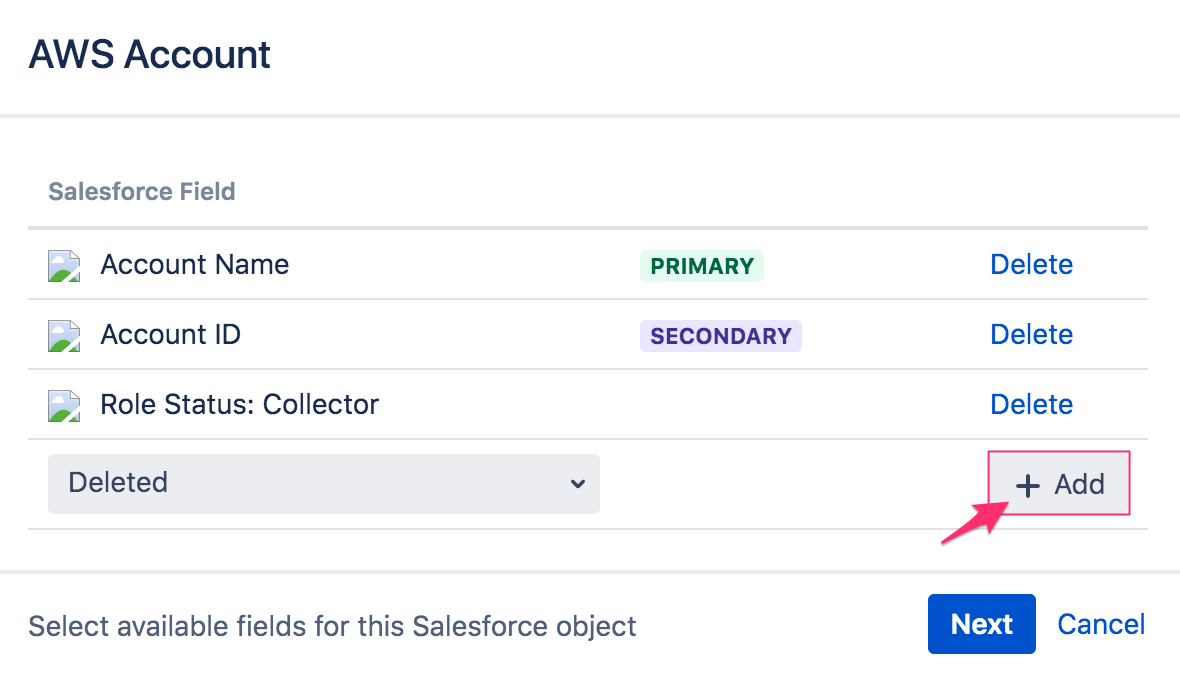Click the AWS Account dialog title
The height and width of the screenshot is (674, 1180).
coord(149,55)
